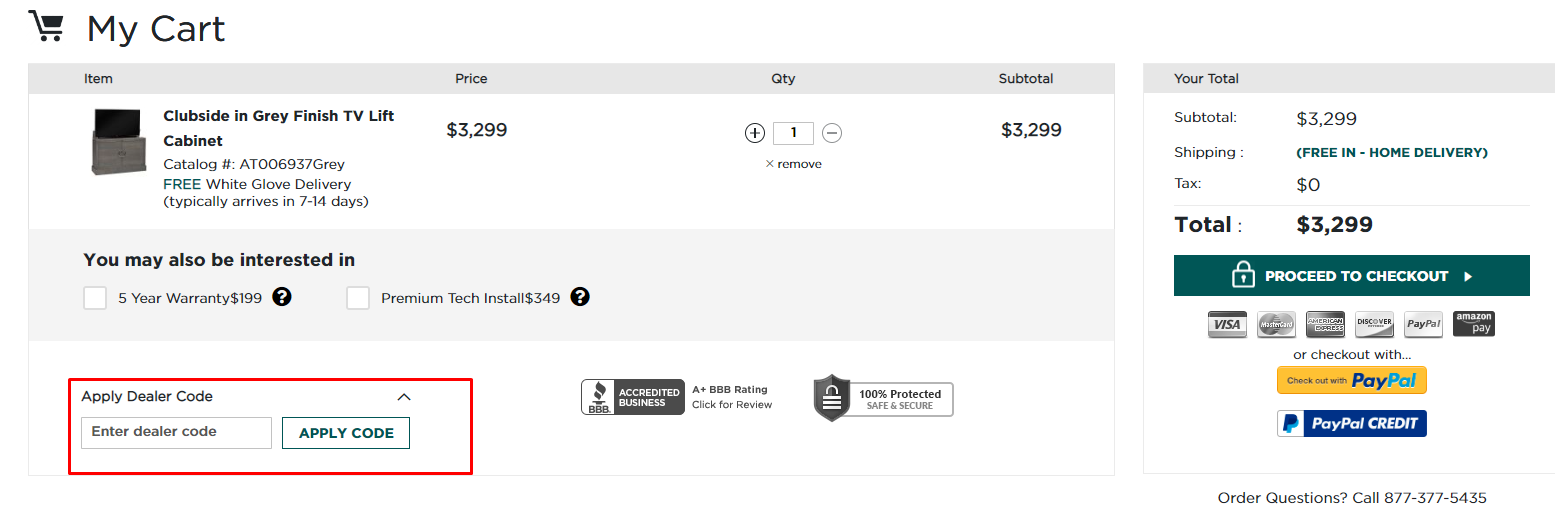
Task: Apply the dealer code
Action: tap(346, 433)
